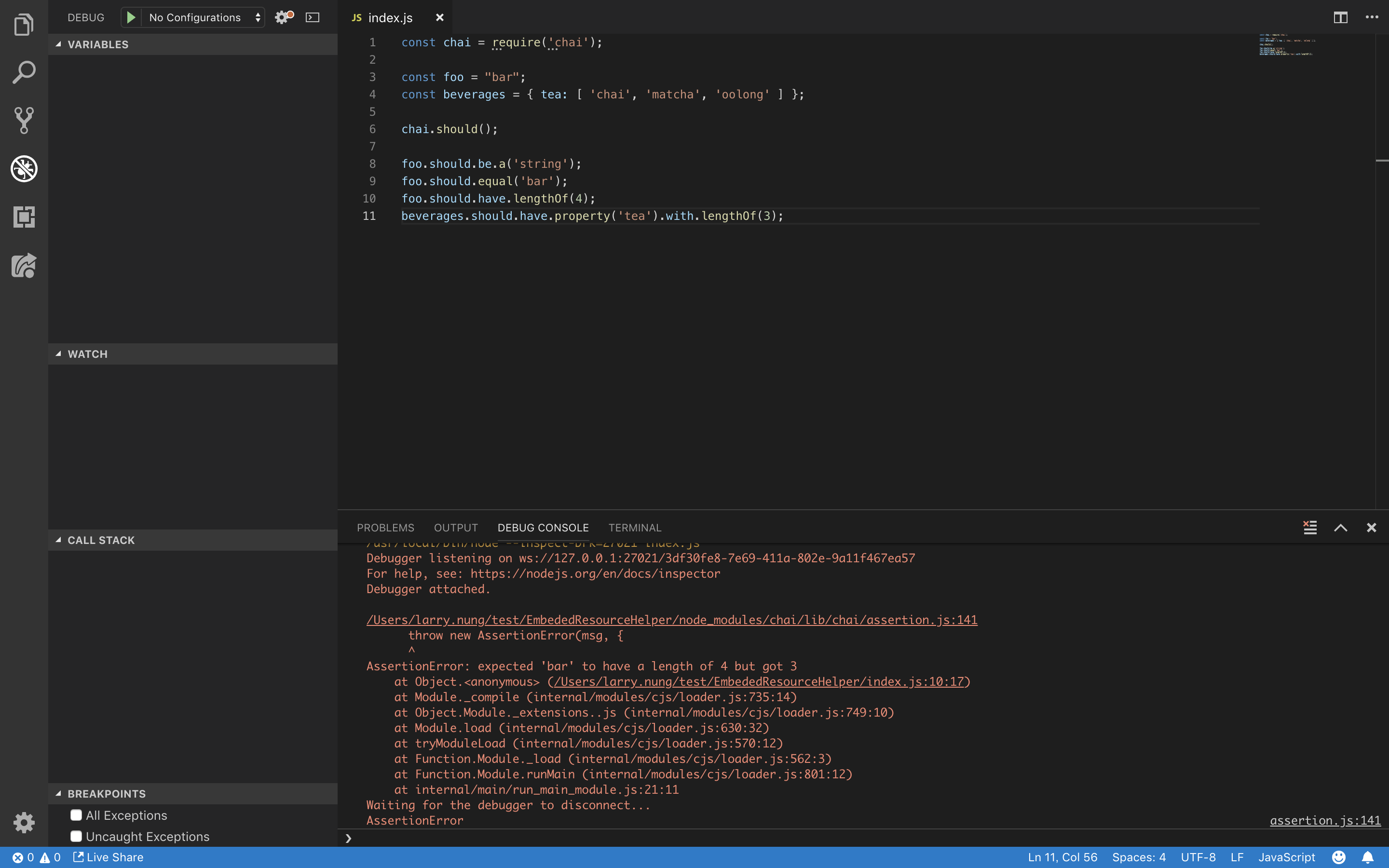1389x868 pixels.
Task: Switch to the OUTPUT tab
Action: (456, 527)
